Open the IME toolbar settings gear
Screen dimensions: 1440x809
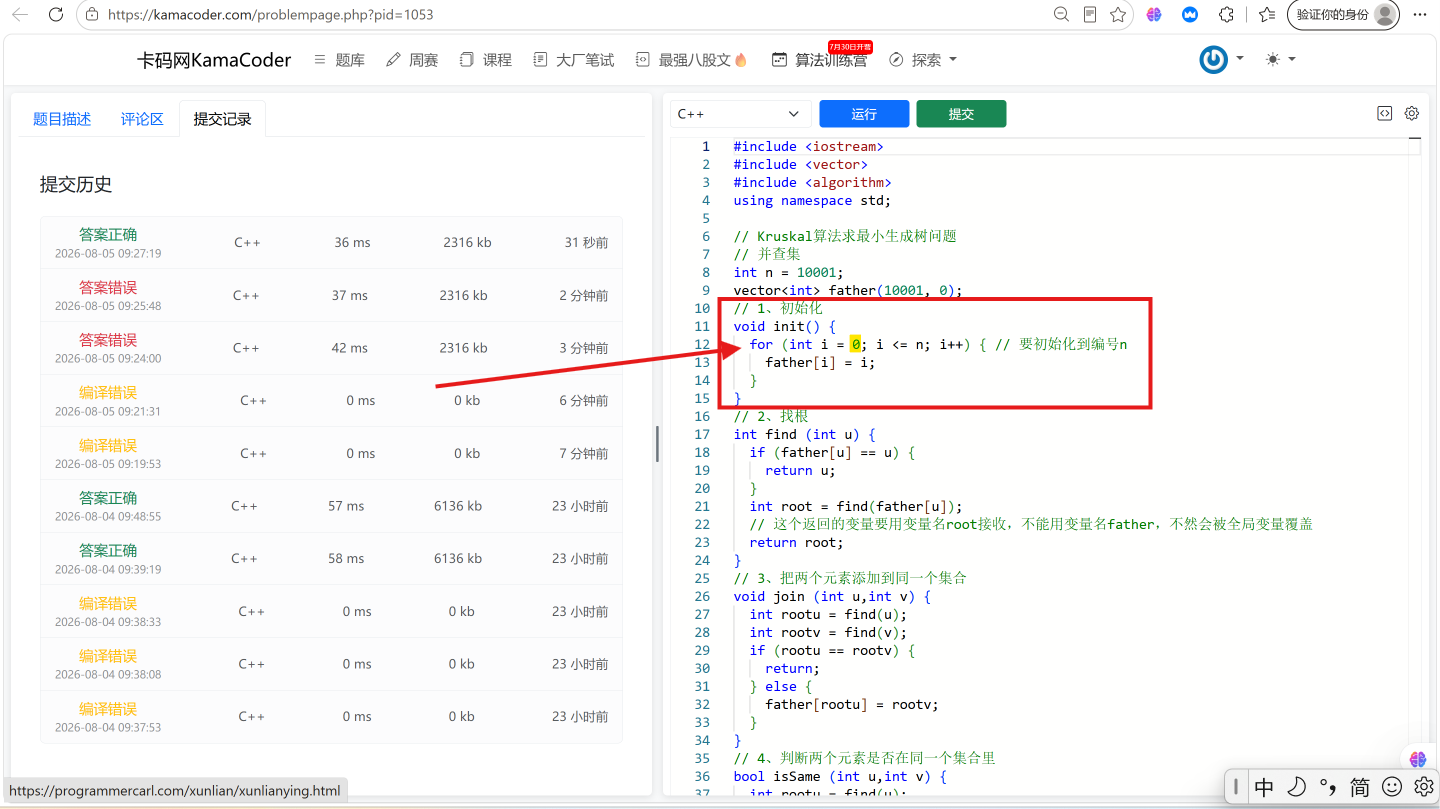coord(1423,787)
